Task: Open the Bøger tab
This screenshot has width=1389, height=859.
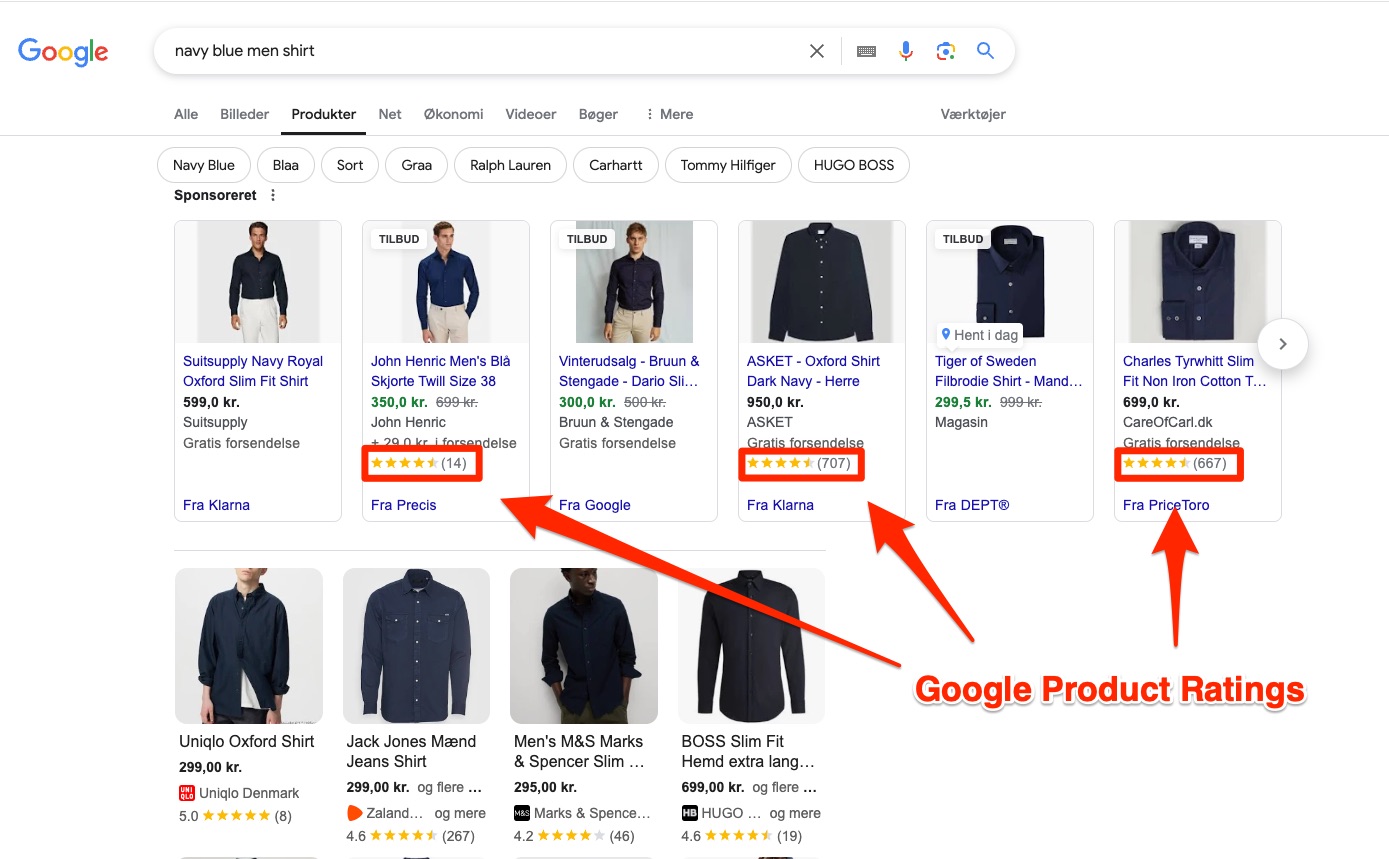Action: click(599, 114)
